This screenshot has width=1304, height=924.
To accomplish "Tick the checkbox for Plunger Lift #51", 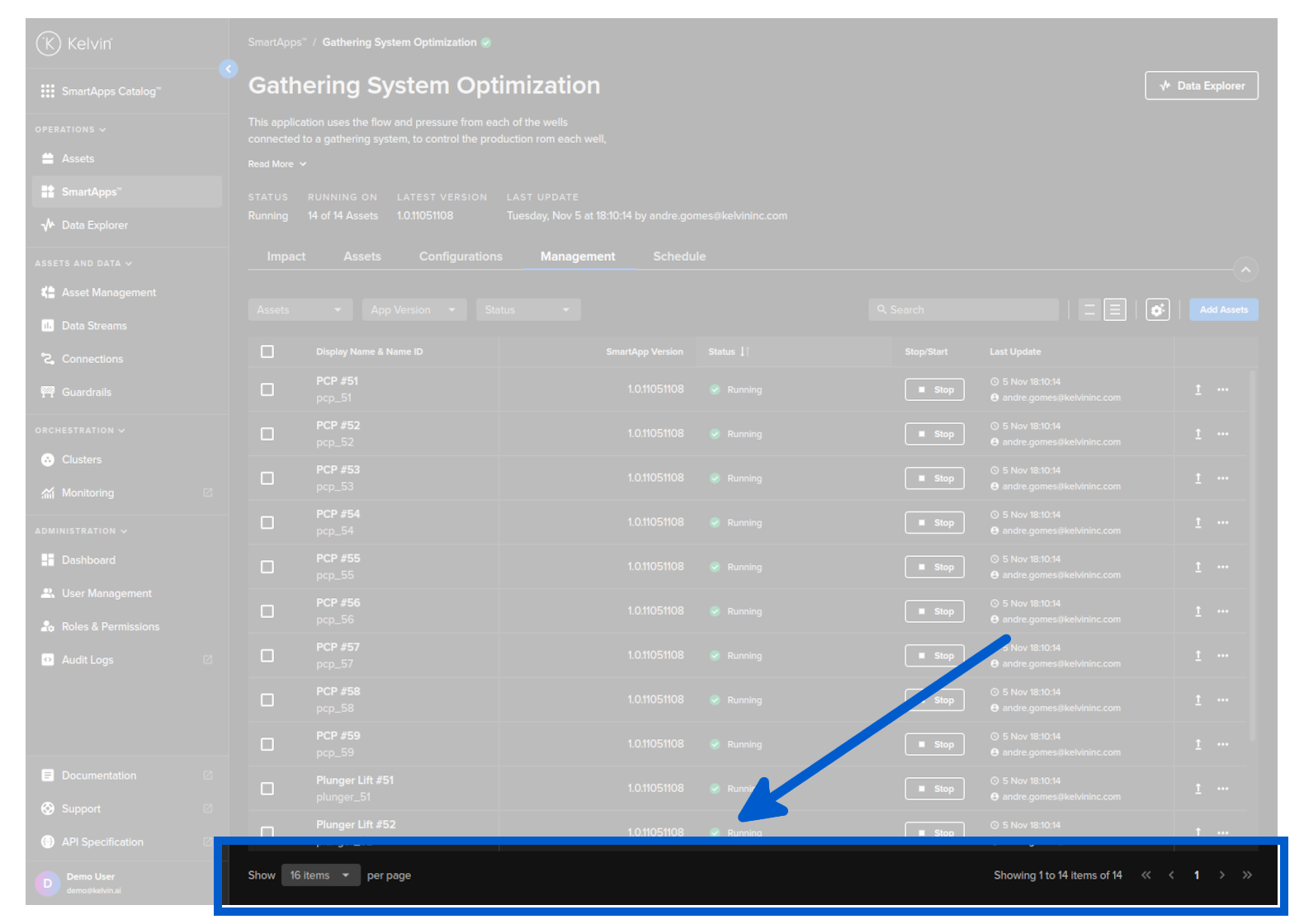I will click(267, 789).
